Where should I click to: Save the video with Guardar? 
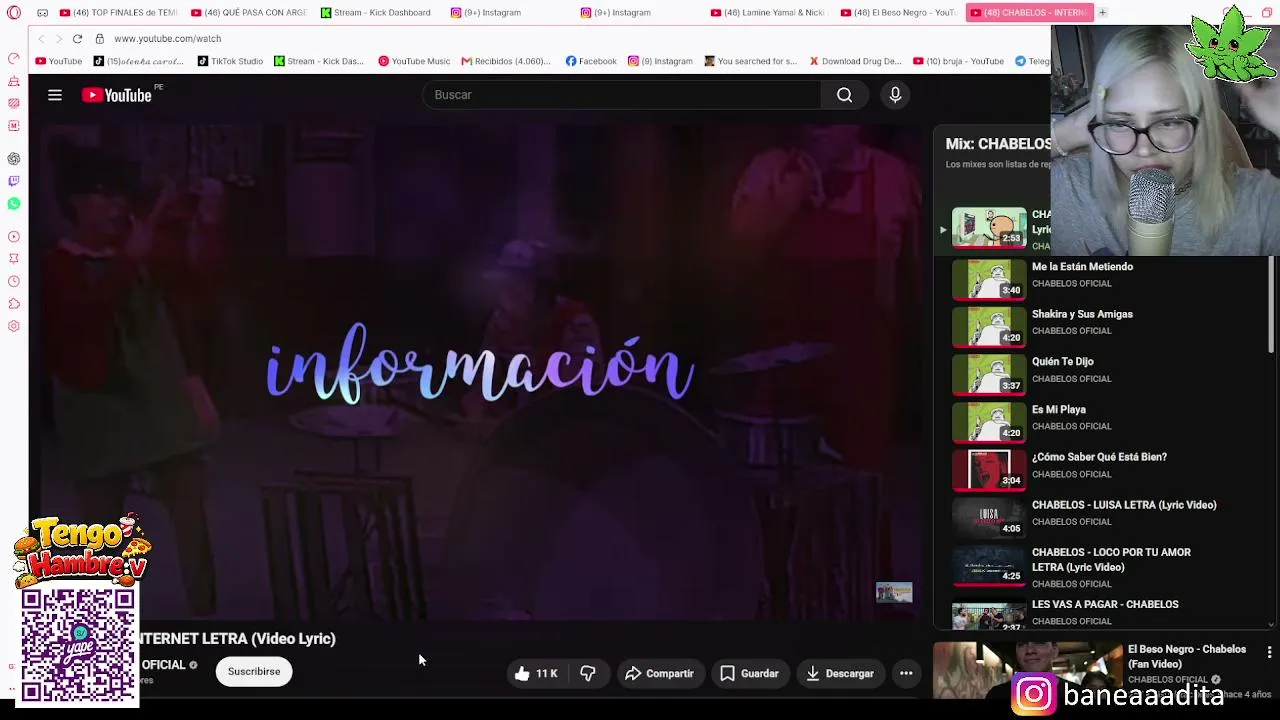tap(749, 673)
